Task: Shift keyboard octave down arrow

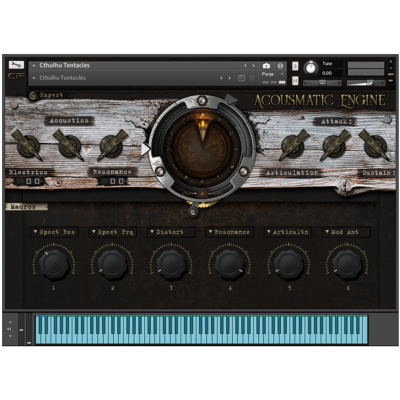Action: point(10,336)
